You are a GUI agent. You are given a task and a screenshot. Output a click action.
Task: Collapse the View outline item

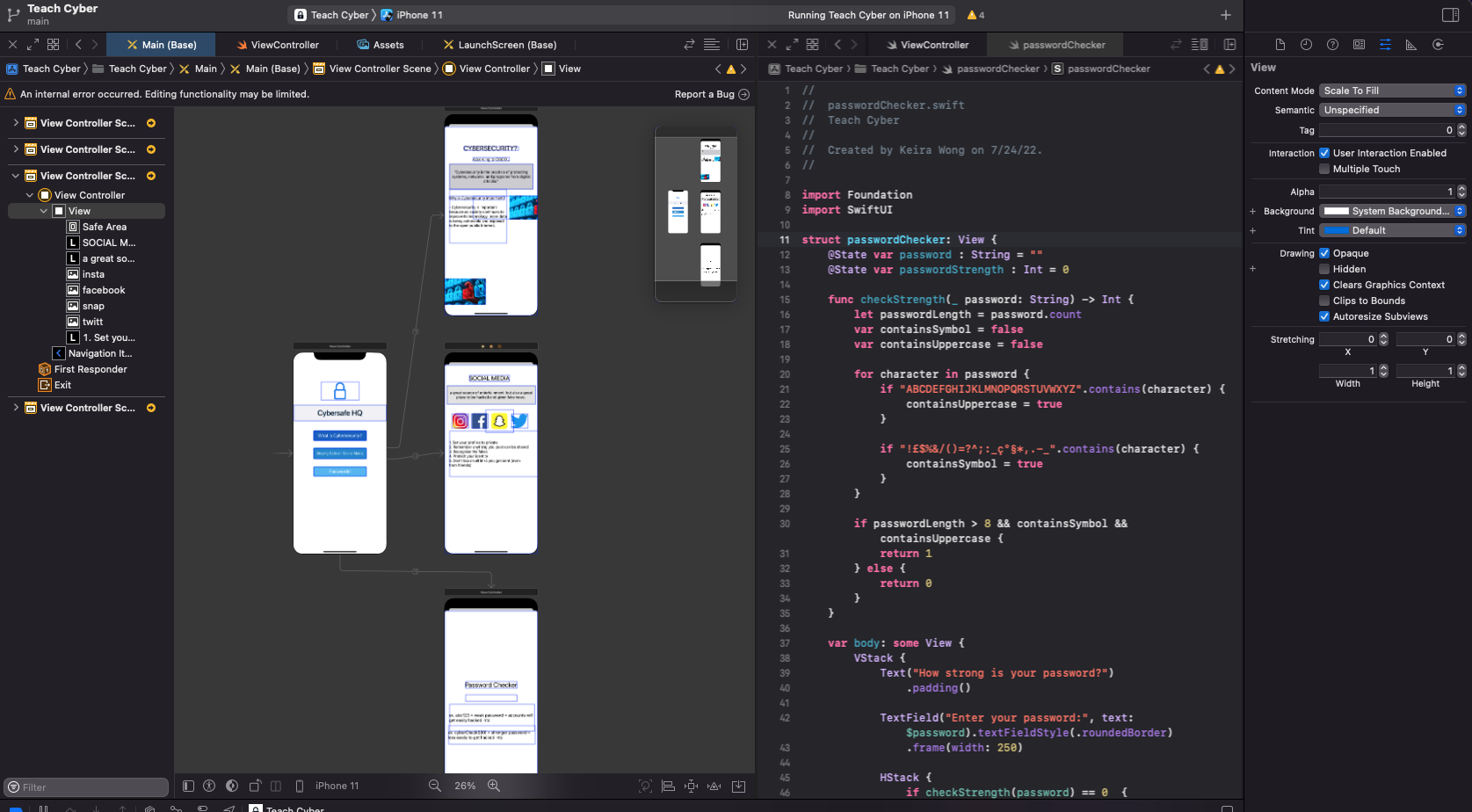click(x=44, y=211)
